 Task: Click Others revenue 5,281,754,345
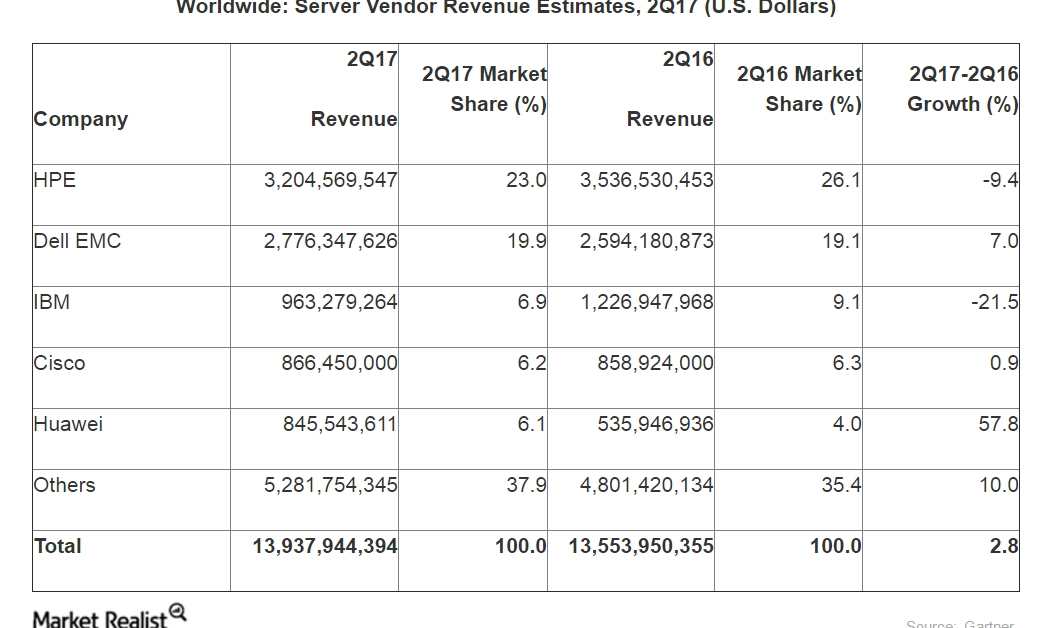tap(330, 485)
